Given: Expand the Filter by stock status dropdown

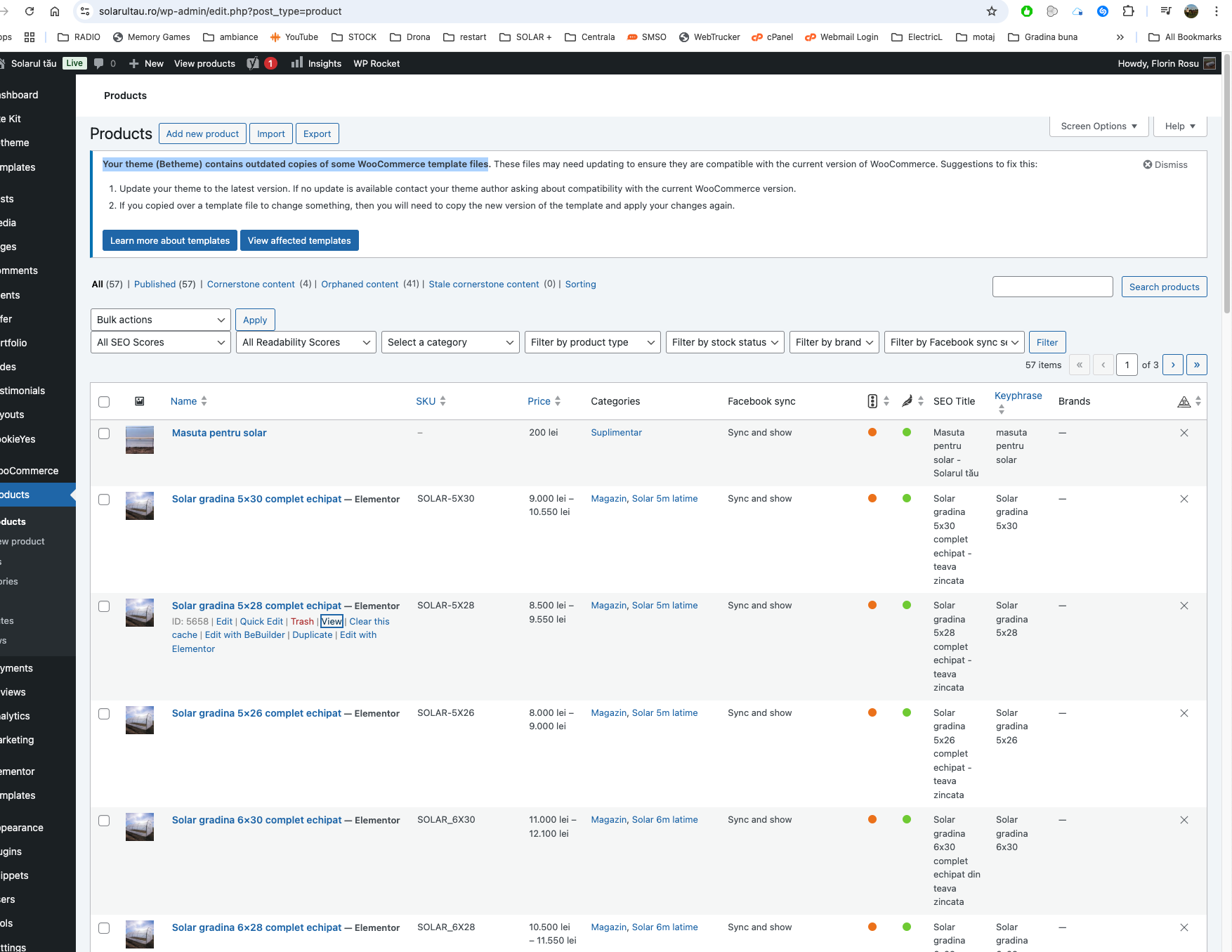Looking at the screenshot, I should coord(724,342).
